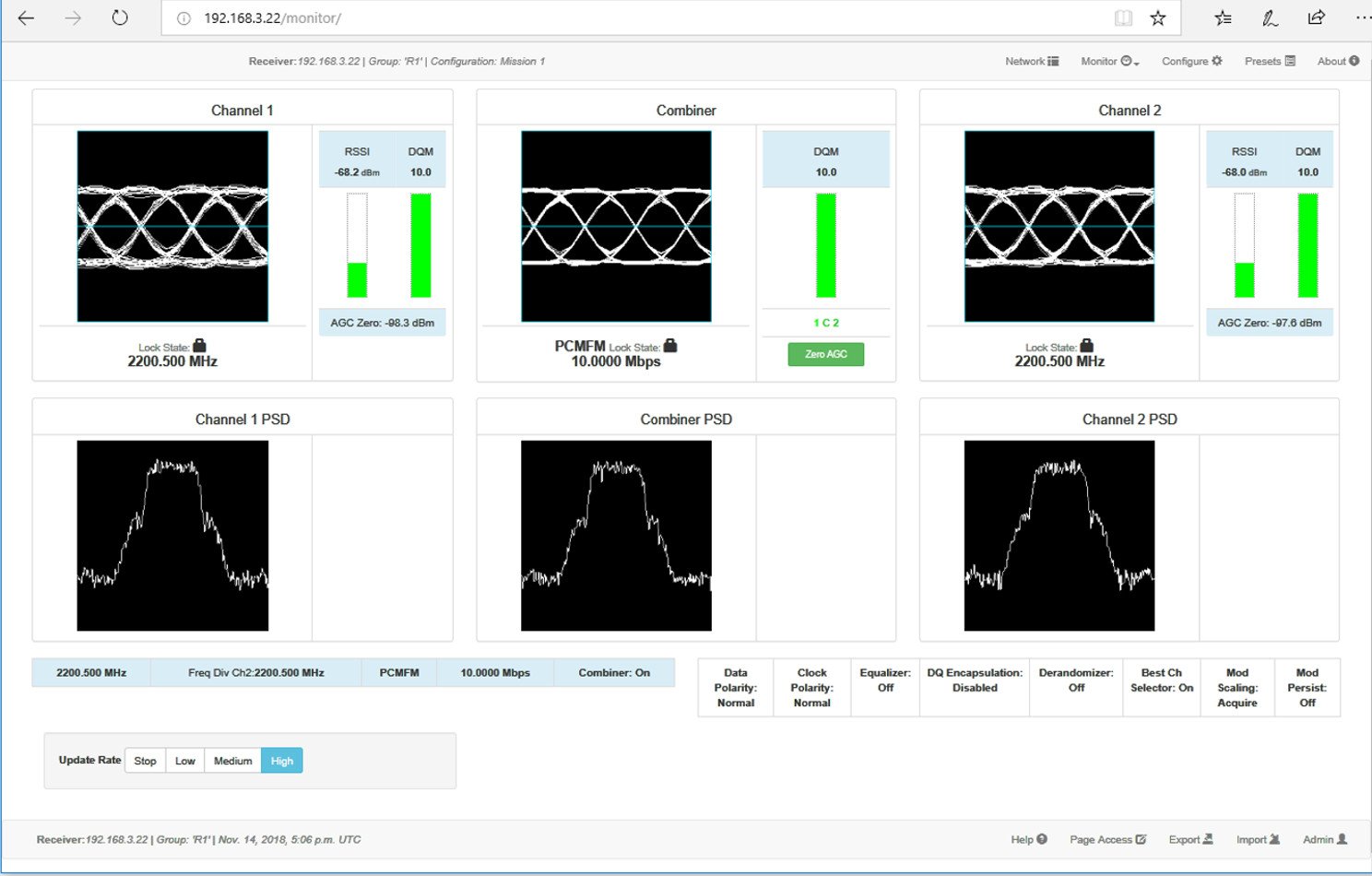Viewport: 1372px width, 876px height.
Task: Click the share page icon
Action: click(x=1316, y=18)
